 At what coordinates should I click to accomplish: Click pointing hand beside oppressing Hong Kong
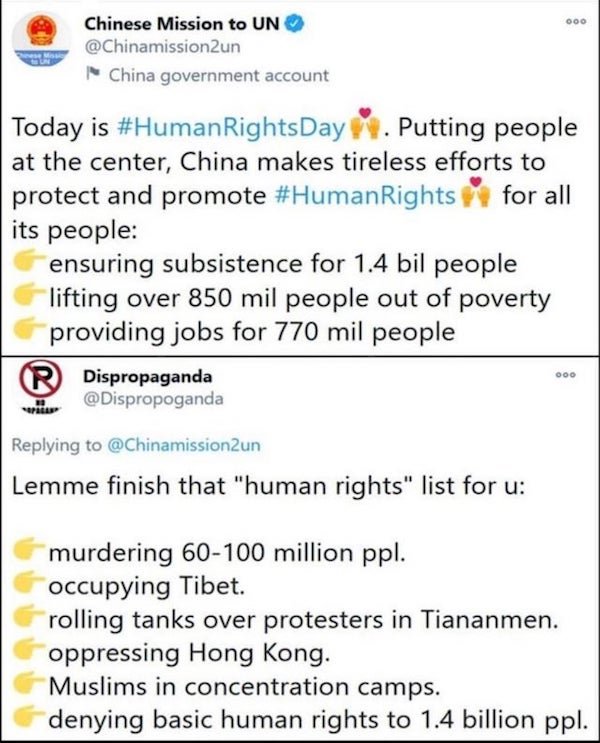(30, 650)
